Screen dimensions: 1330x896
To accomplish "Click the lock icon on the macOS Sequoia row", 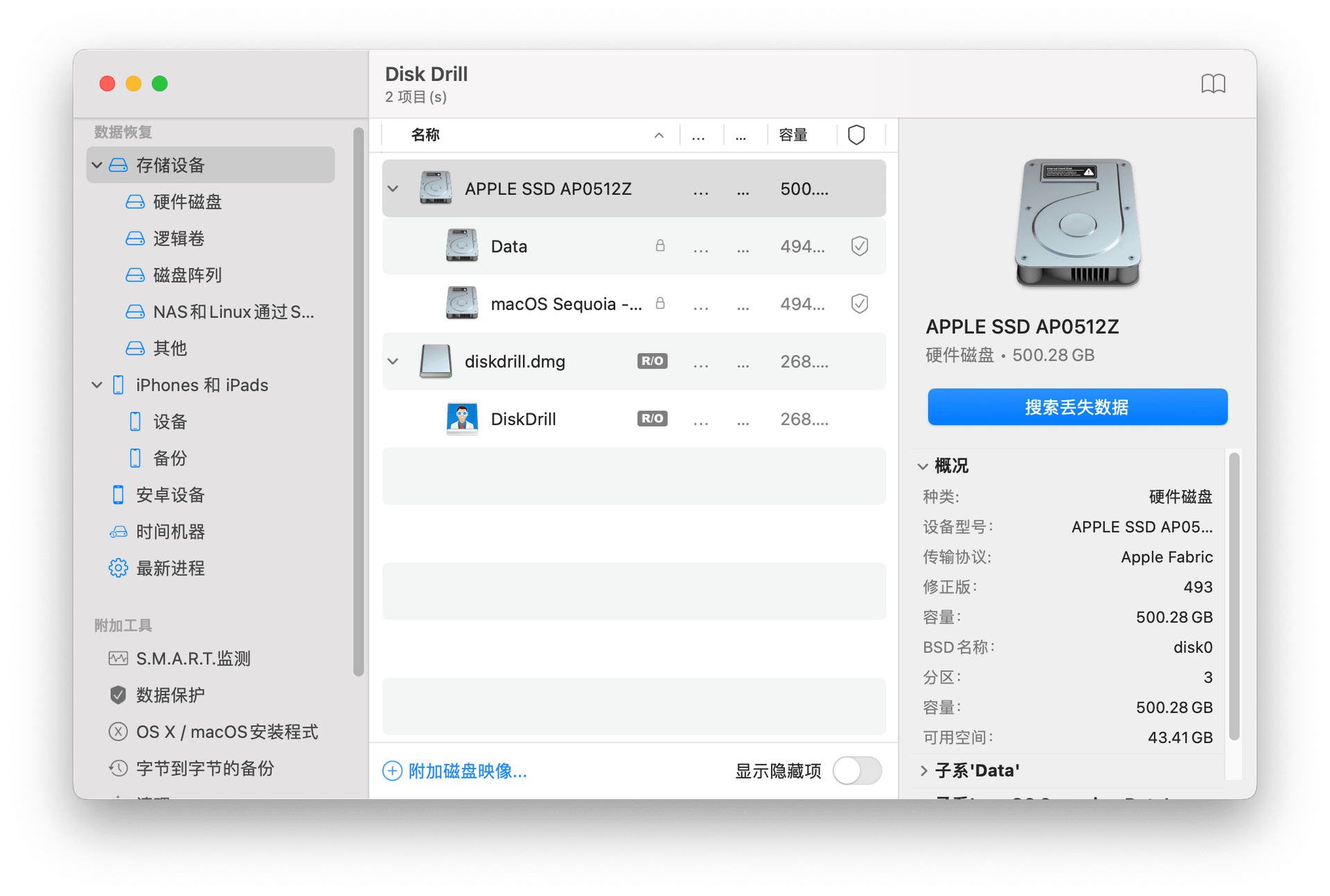I will [660, 303].
